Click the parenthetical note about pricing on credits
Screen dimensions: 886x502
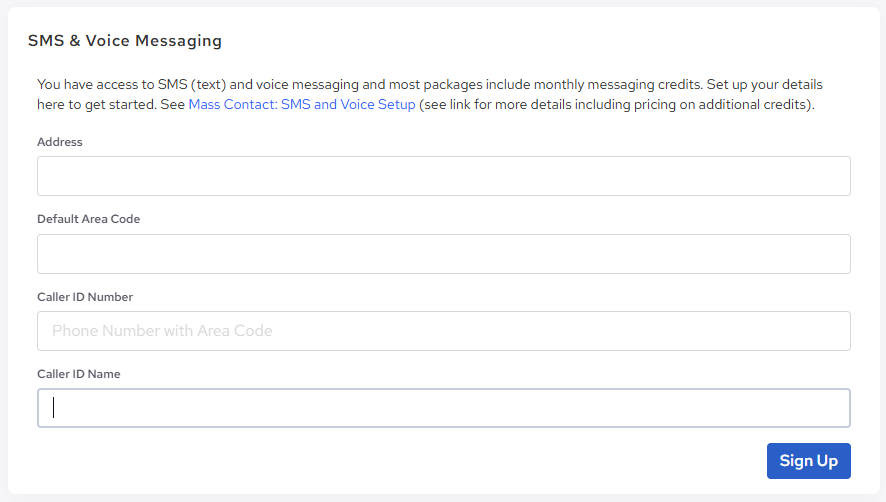click(616, 104)
